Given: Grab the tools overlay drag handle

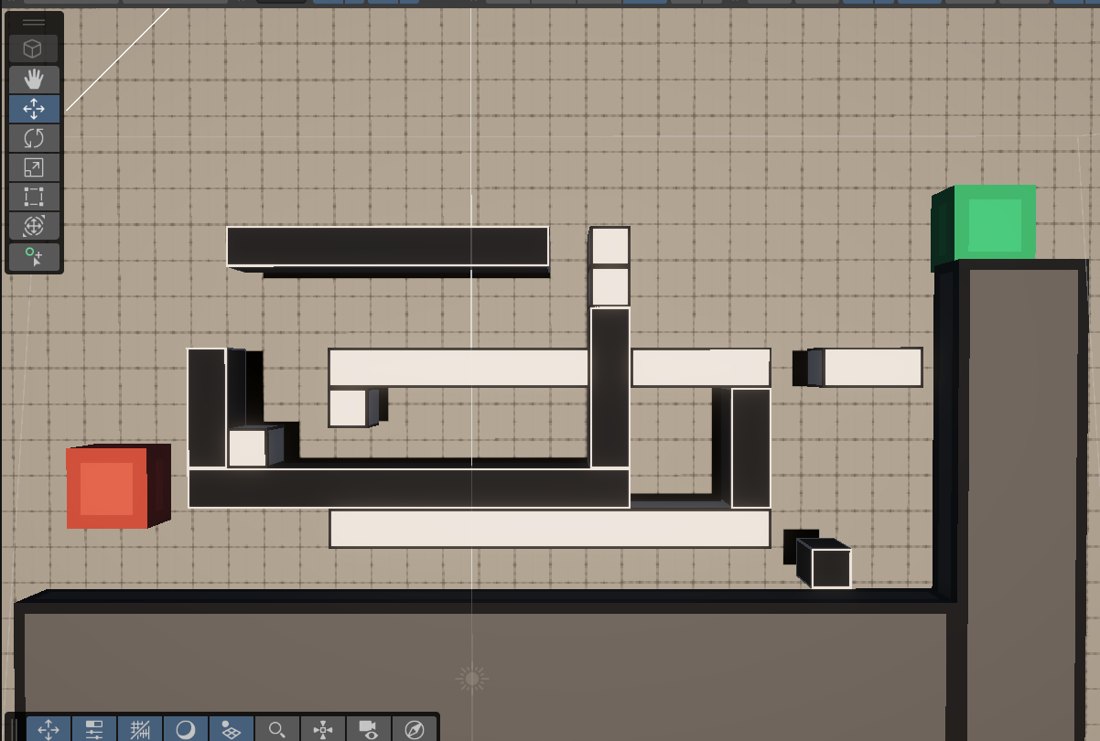Looking at the screenshot, I should [34, 22].
